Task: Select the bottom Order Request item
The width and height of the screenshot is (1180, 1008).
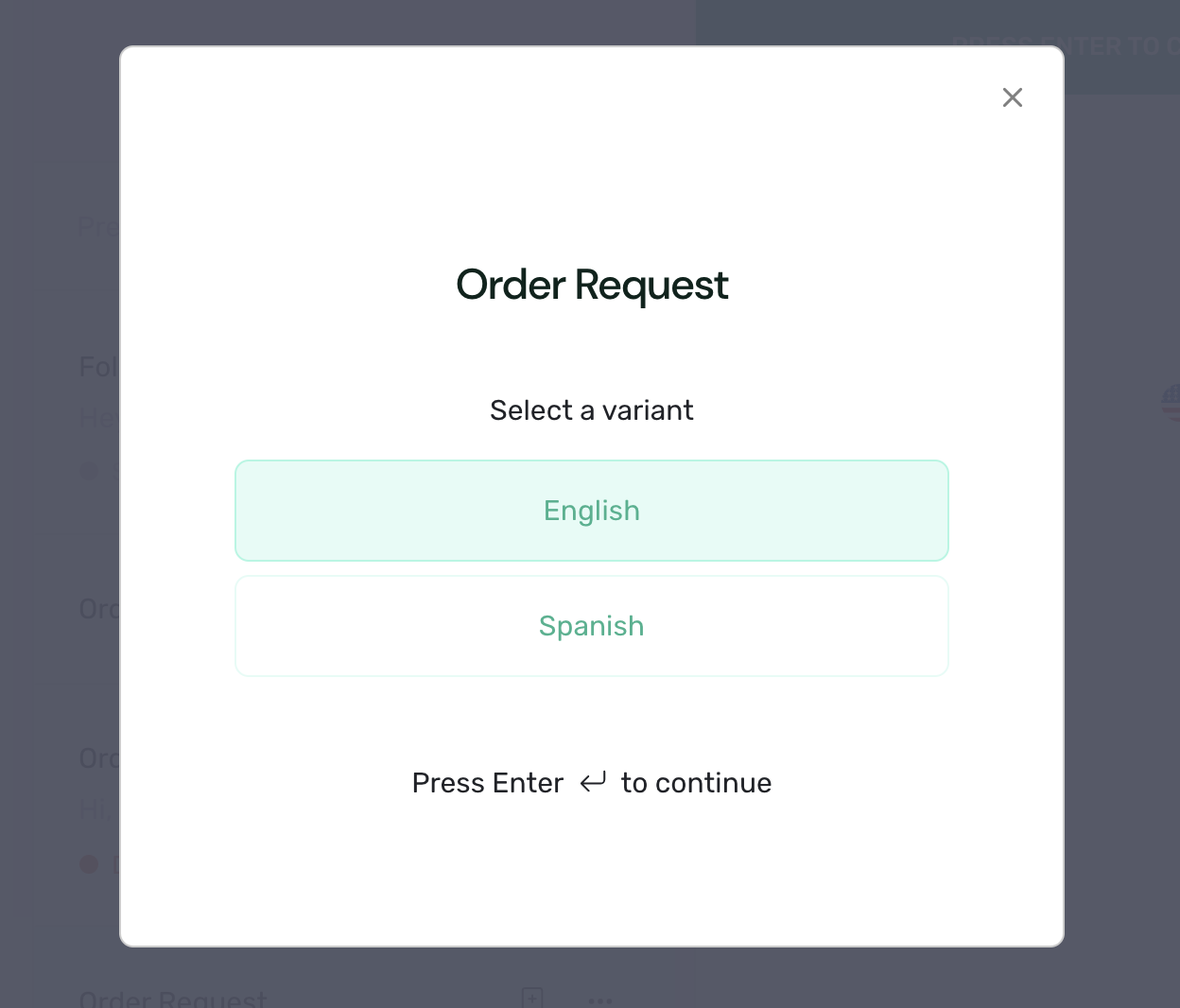Action: click(x=173, y=999)
